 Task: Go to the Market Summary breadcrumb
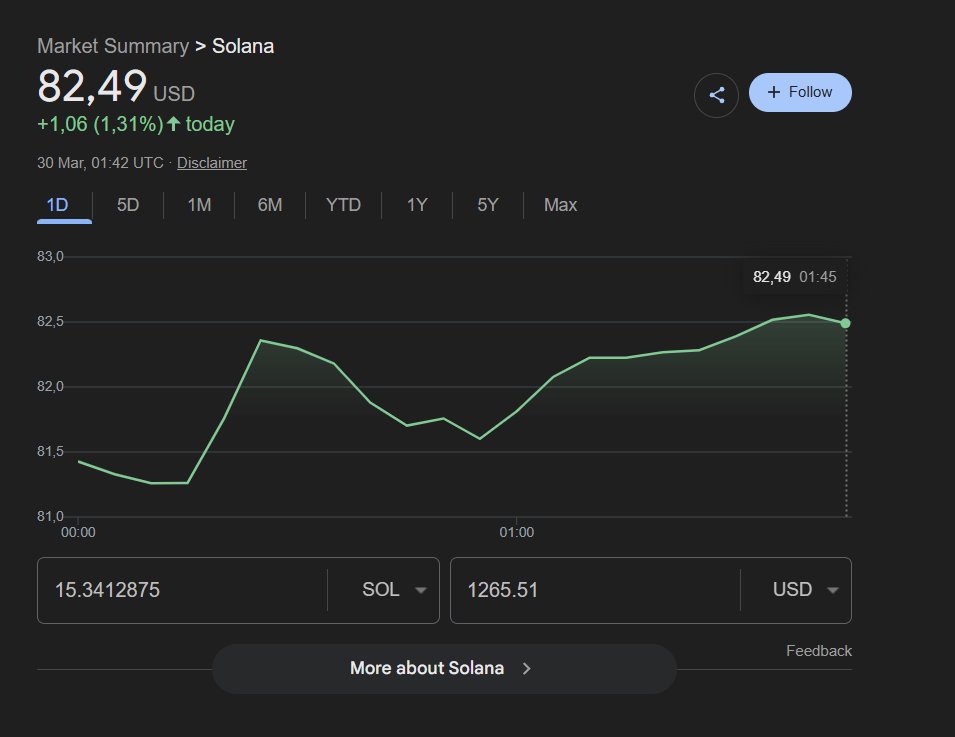click(x=113, y=46)
